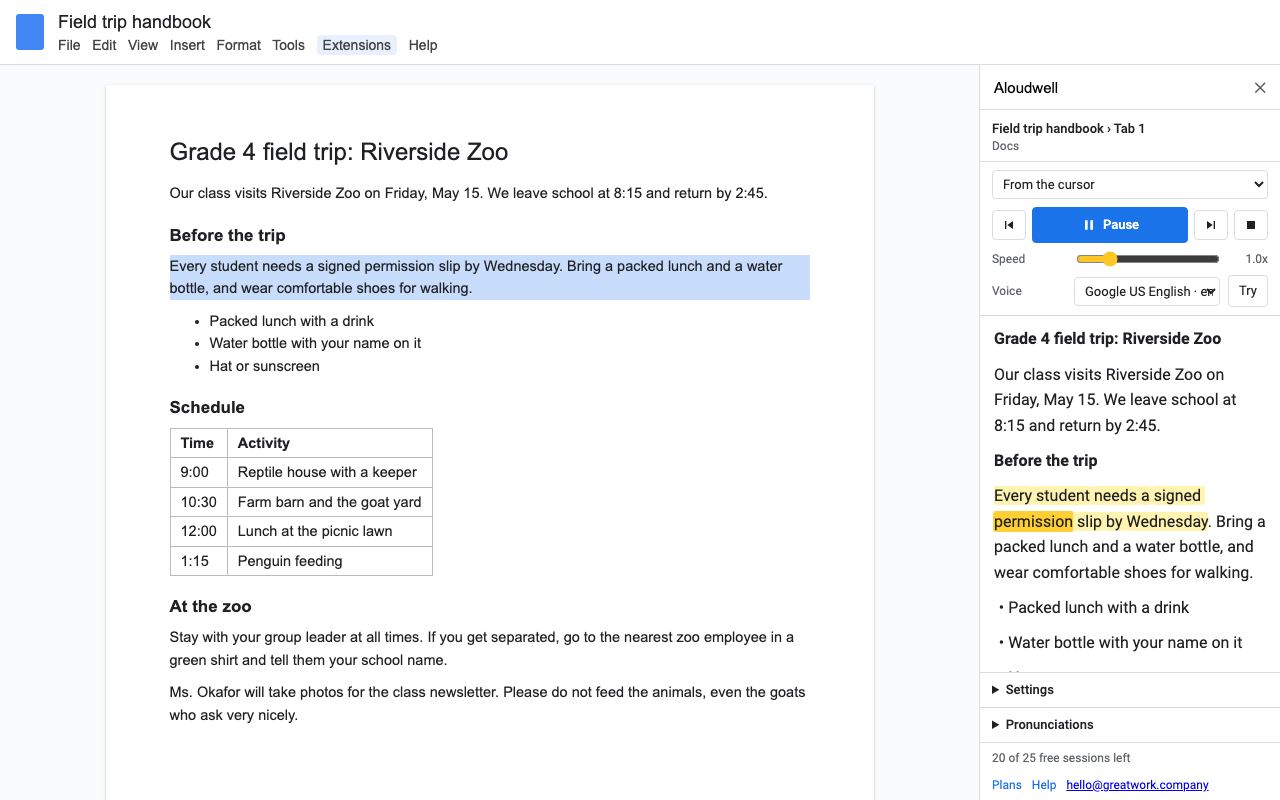The width and height of the screenshot is (1280, 800).
Task: Expand the Settings section
Action: [1130, 690]
